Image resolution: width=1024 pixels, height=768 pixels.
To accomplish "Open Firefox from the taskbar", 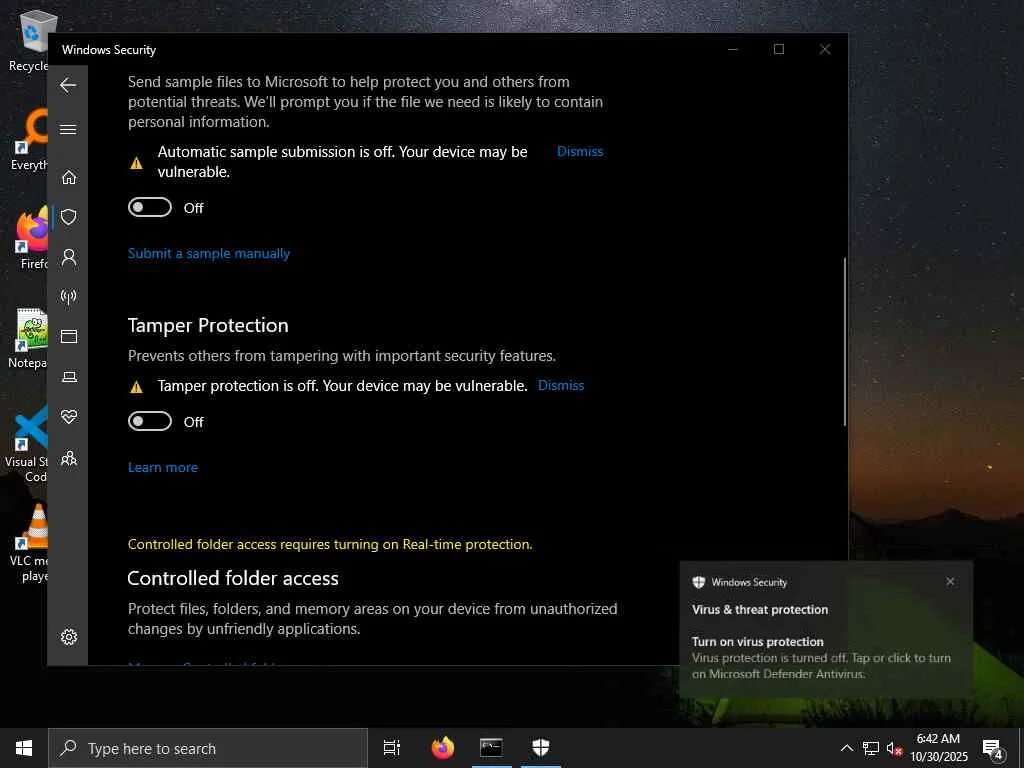I will [x=443, y=748].
